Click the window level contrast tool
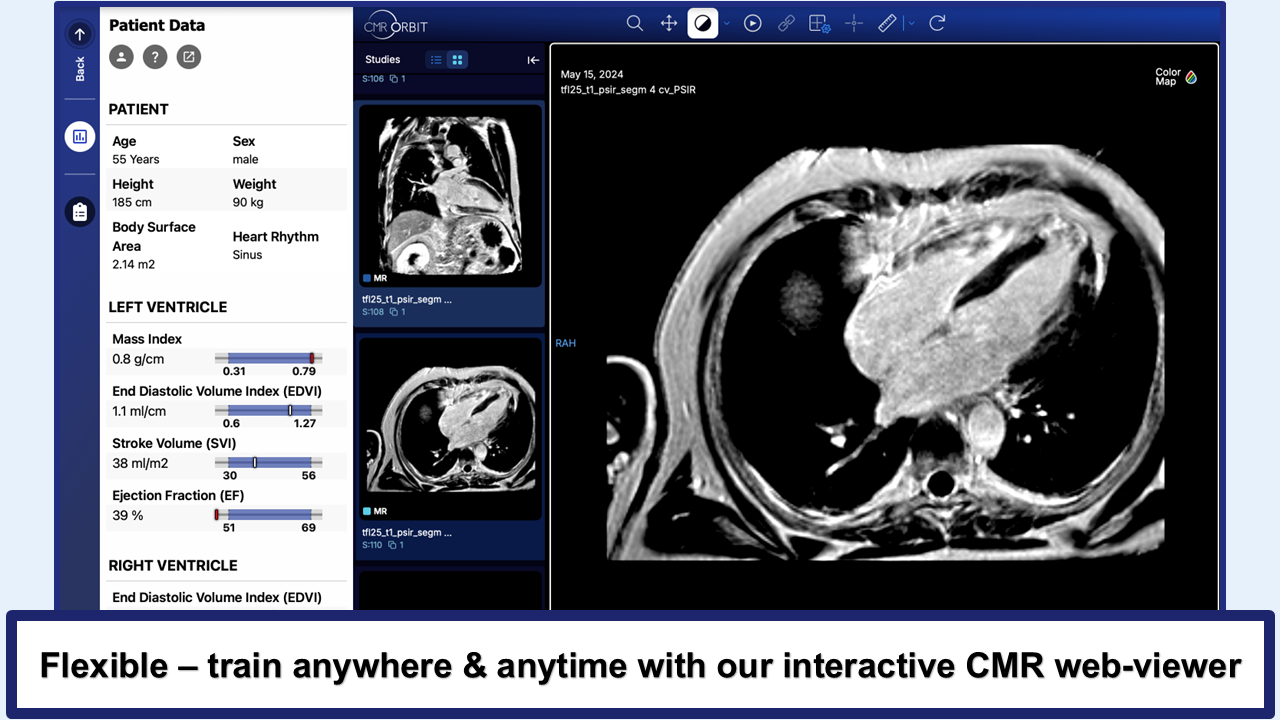The width and height of the screenshot is (1280, 720). (703, 23)
